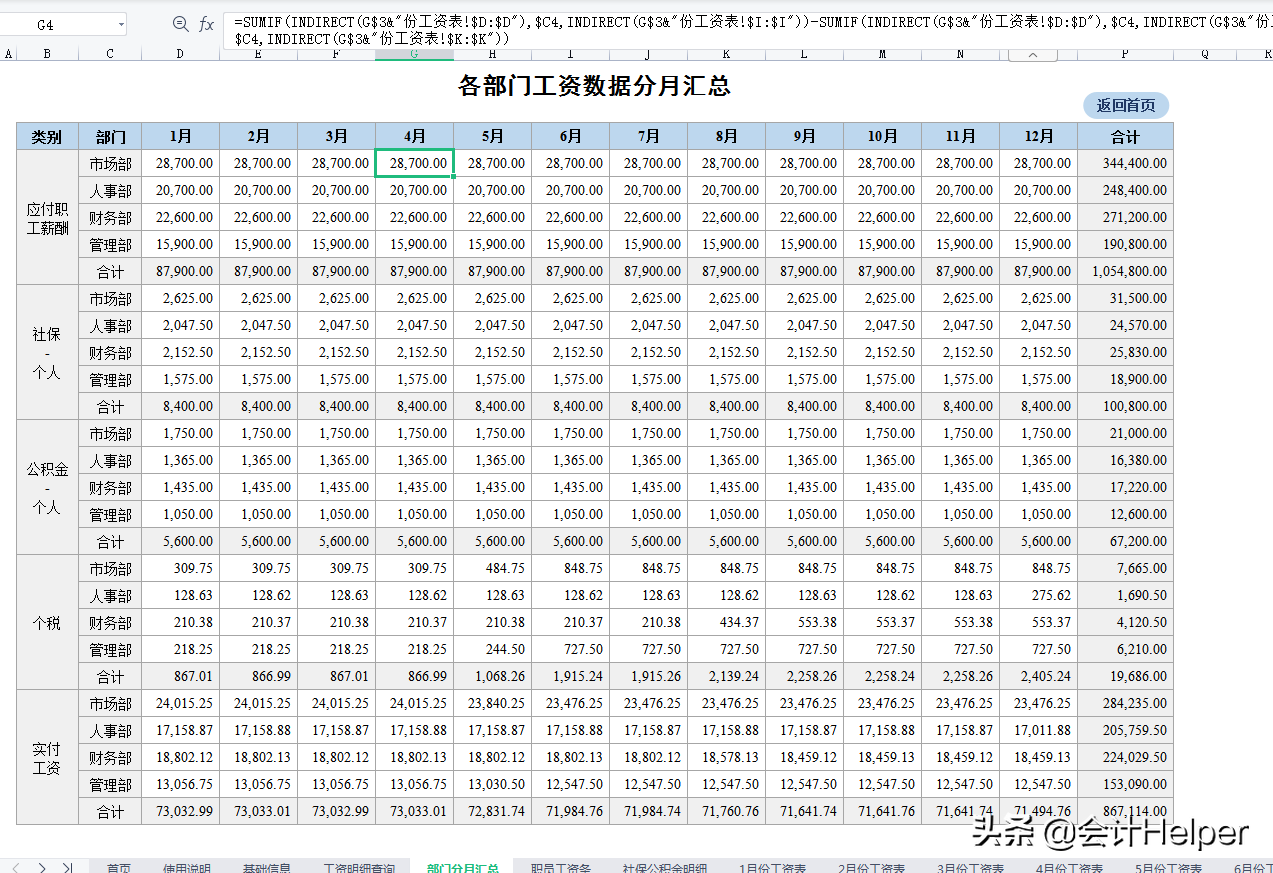
Task: Open the 职员工资条 sheet tab
Action: tap(561, 868)
